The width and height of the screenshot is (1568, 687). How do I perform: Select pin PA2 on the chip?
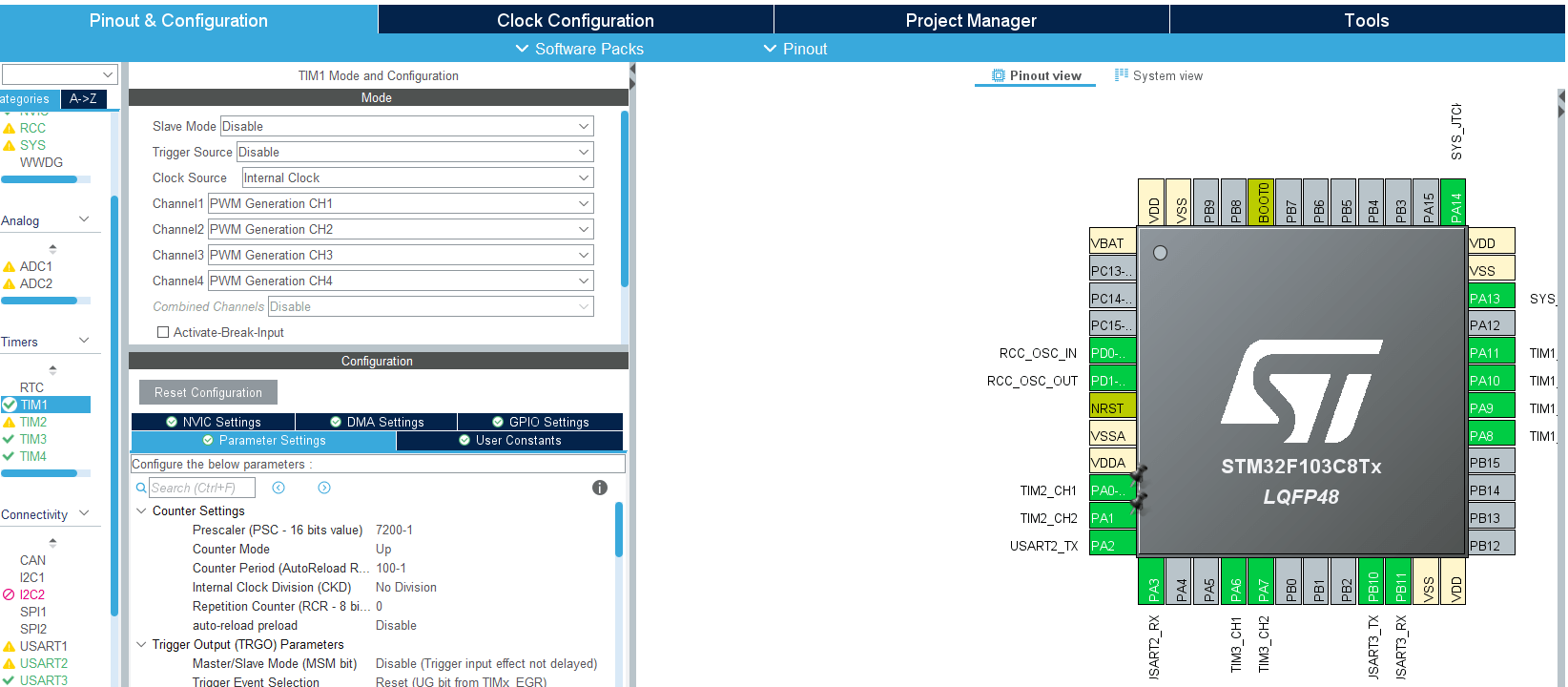pyautogui.click(x=1113, y=545)
